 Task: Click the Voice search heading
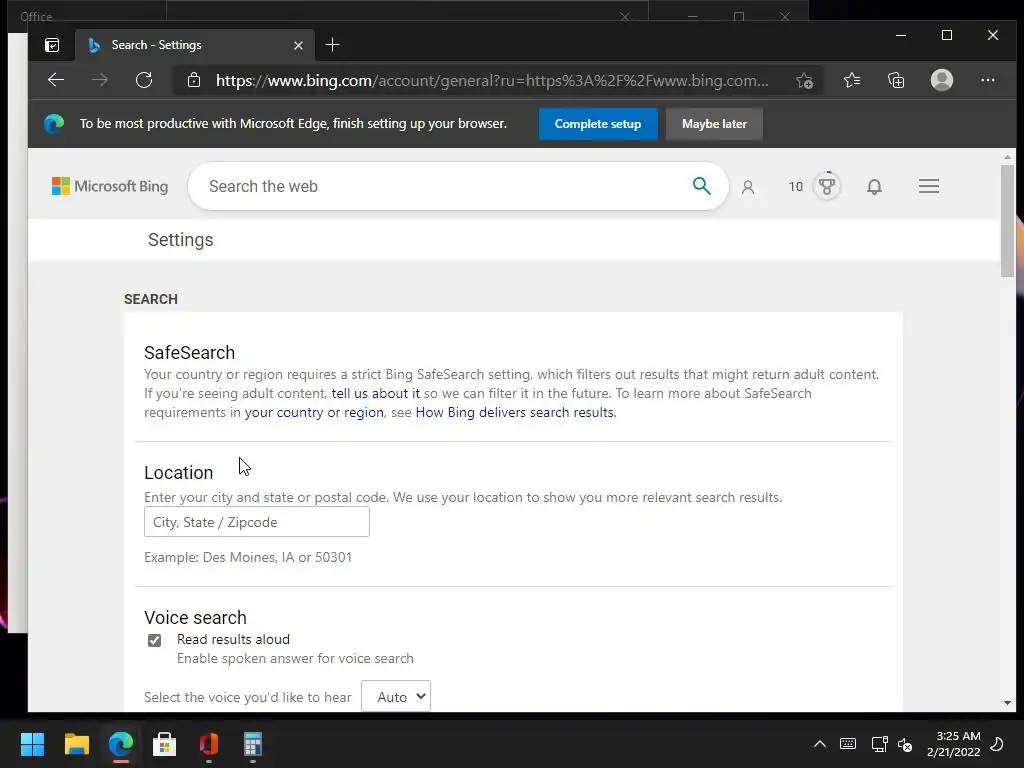point(195,618)
